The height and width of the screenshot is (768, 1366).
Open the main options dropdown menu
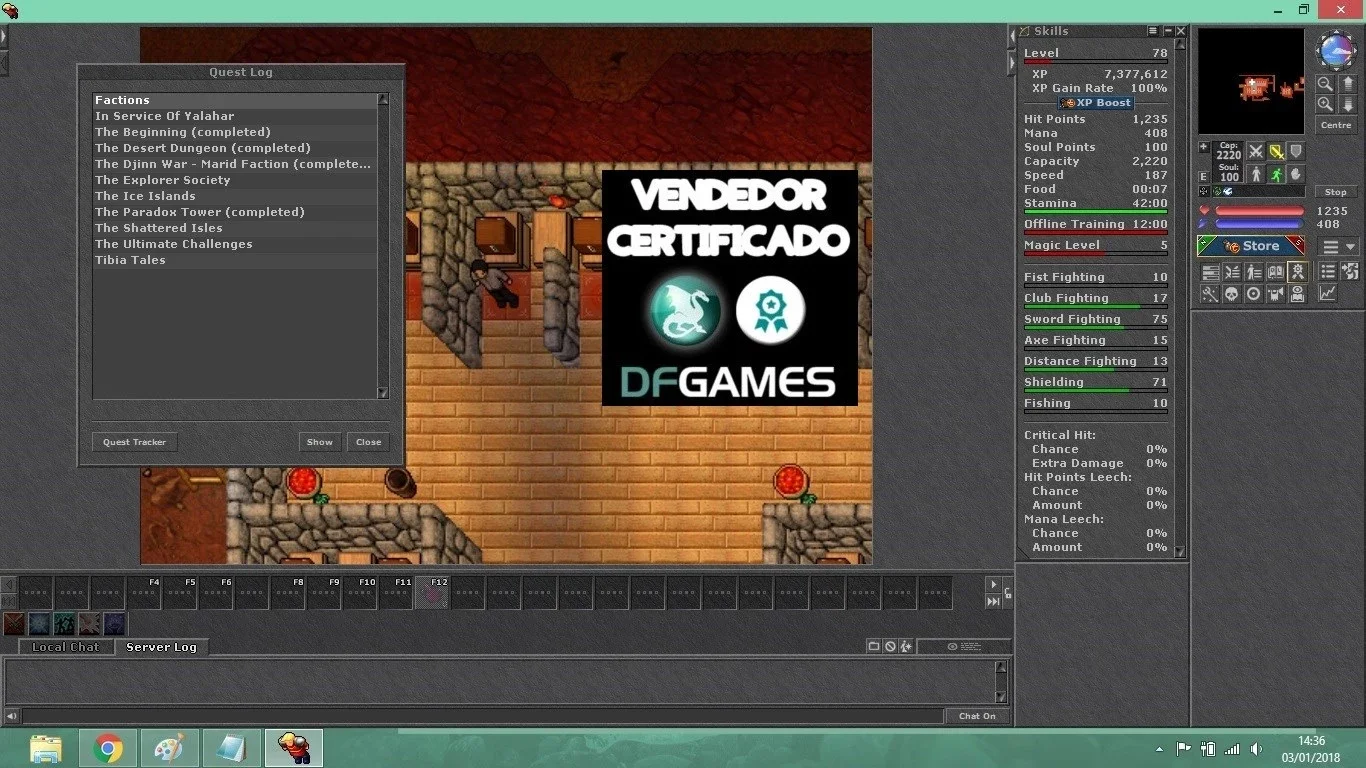(1339, 247)
